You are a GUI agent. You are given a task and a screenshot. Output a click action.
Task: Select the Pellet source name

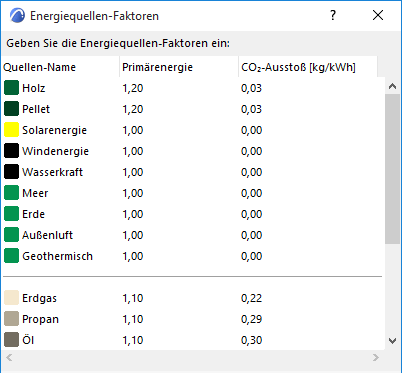36,109
